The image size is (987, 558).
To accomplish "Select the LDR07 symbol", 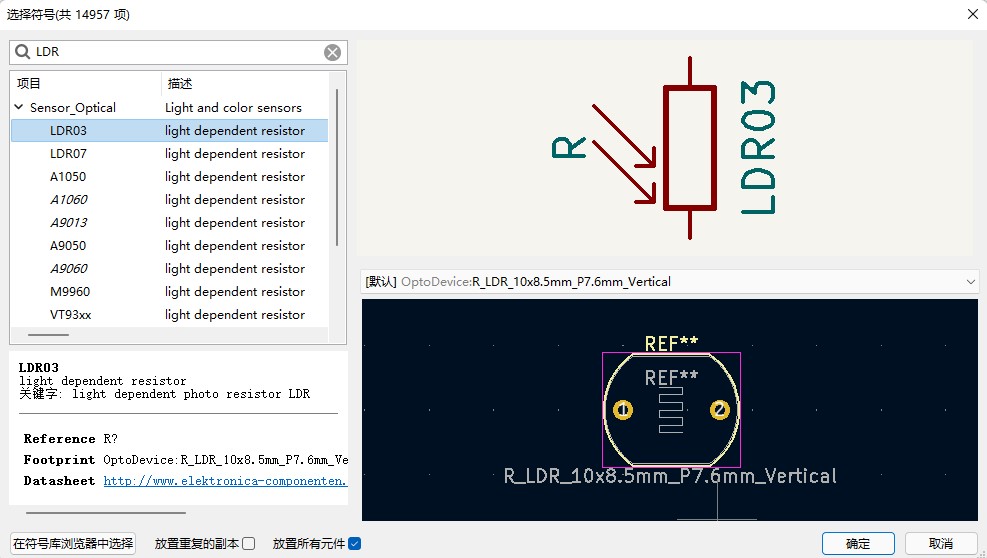I will point(169,154).
